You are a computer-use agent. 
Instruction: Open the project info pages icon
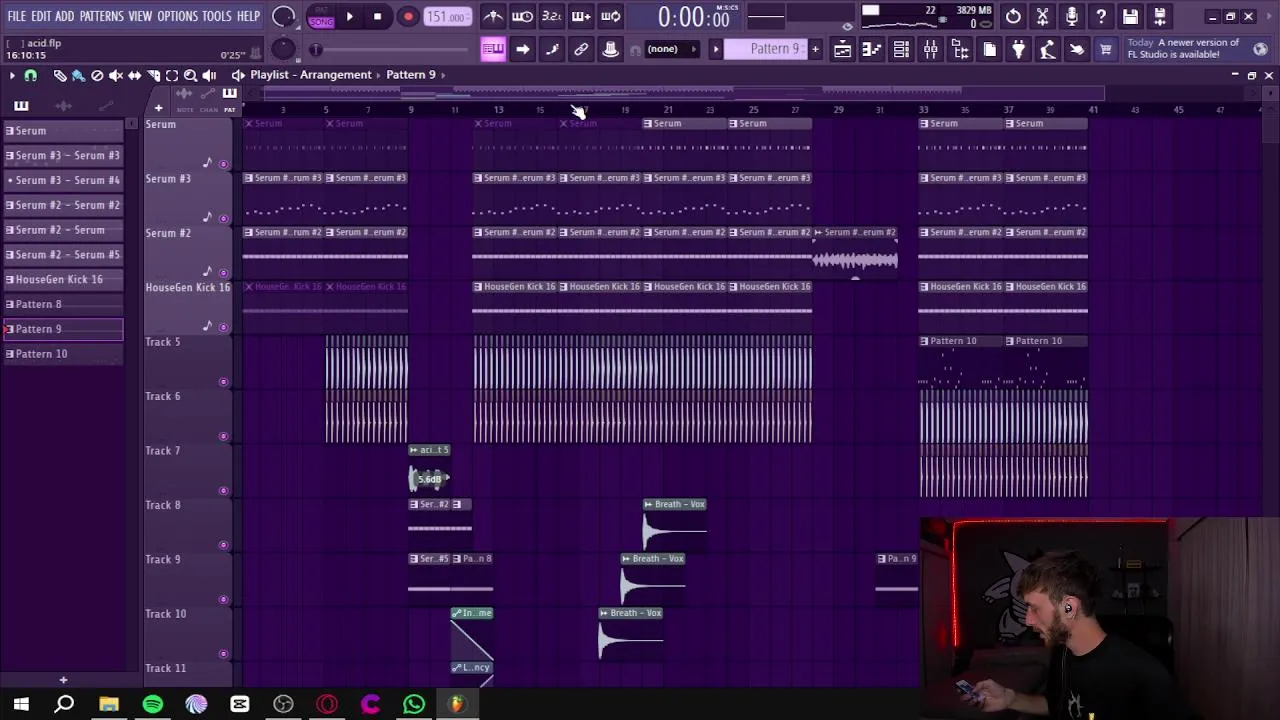click(989, 50)
